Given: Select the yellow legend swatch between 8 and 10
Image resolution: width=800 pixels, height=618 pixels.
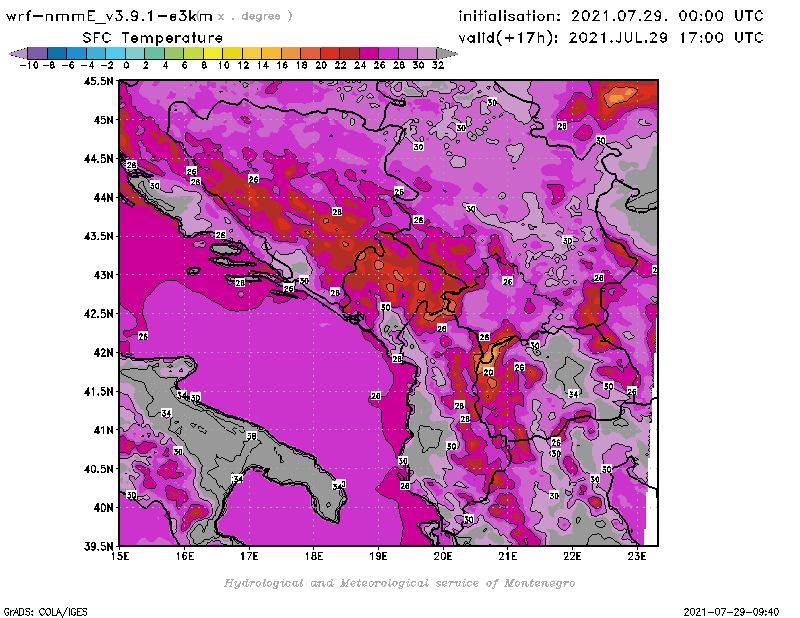Looking at the screenshot, I should coord(212,53).
